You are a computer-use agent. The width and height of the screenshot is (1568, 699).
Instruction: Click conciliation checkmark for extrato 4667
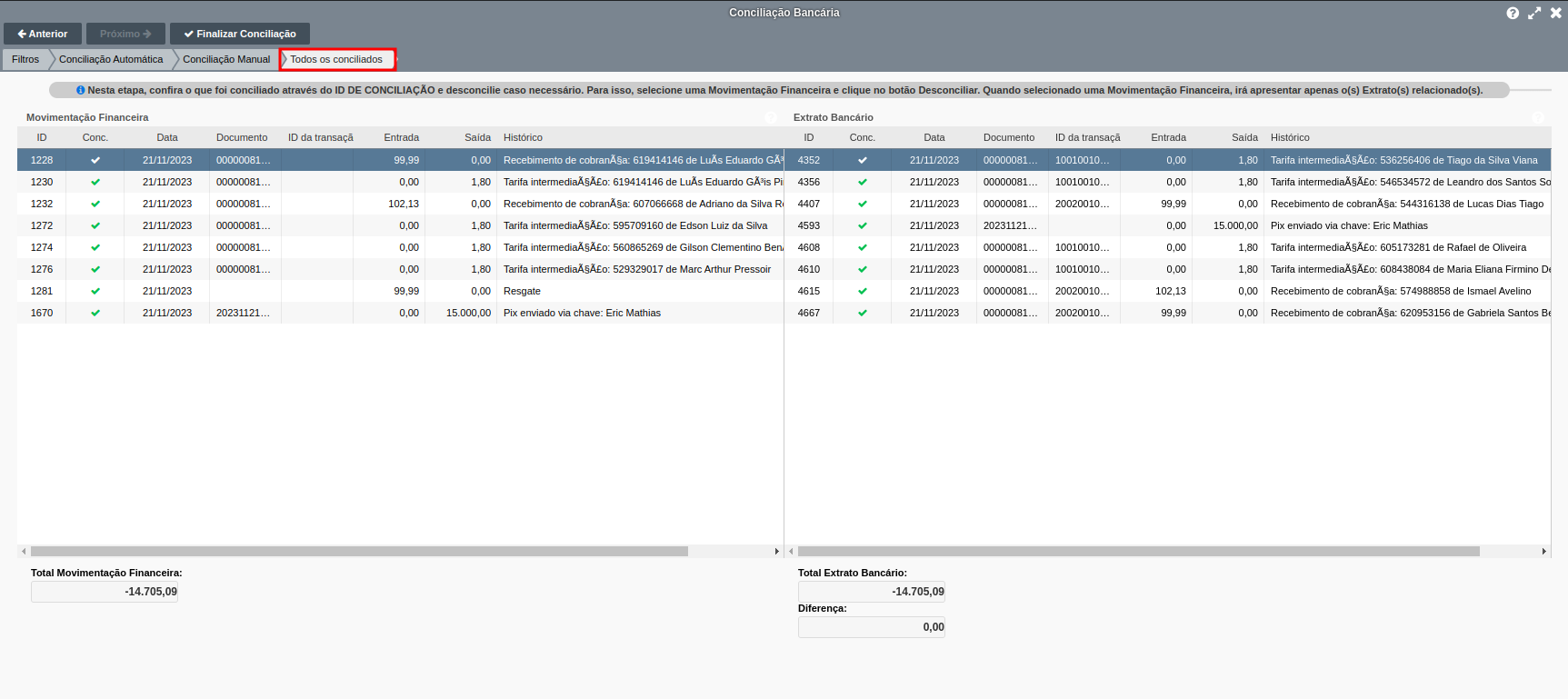(x=863, y=313)
